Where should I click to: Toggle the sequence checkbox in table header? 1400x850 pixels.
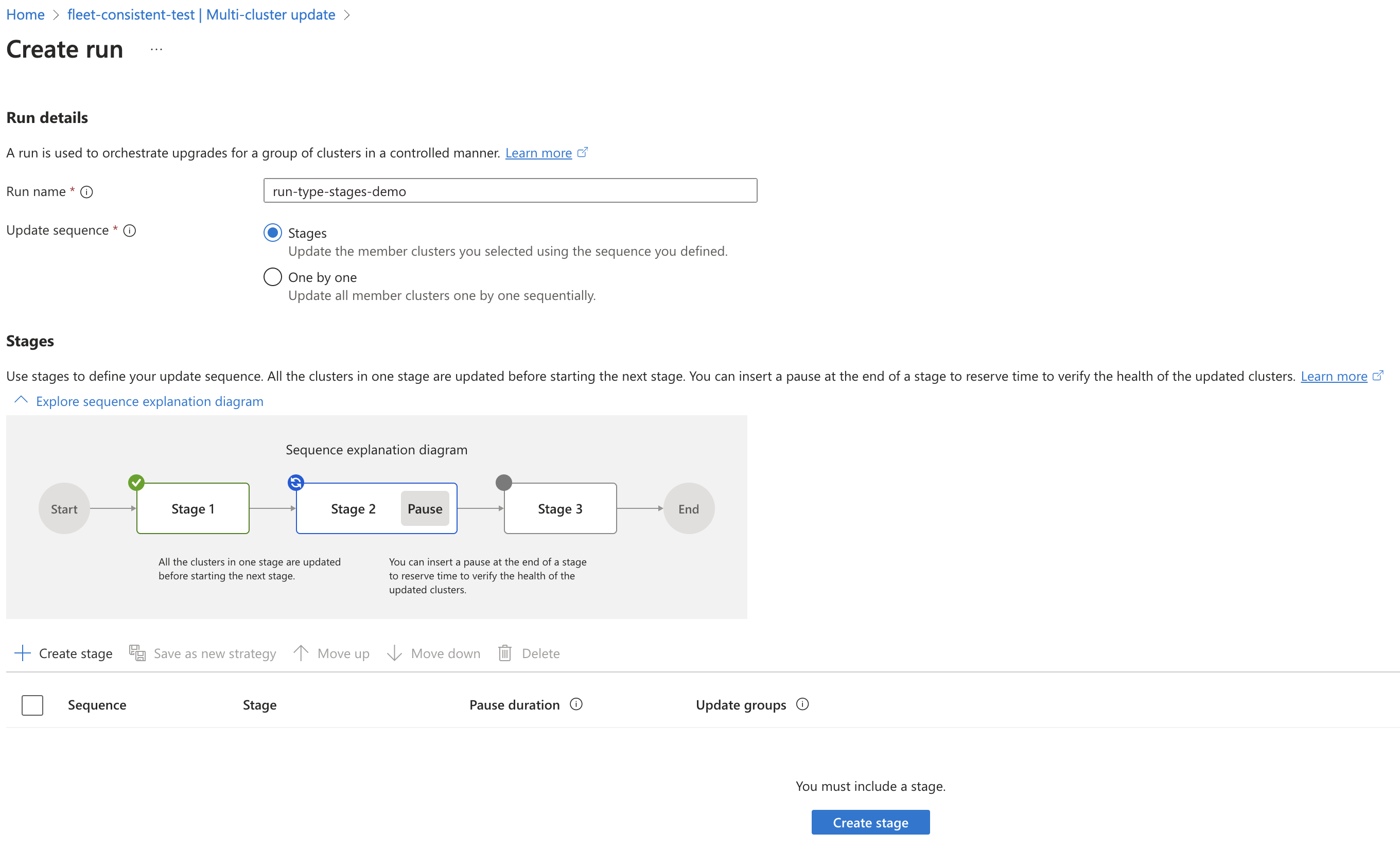coord(32,704)
